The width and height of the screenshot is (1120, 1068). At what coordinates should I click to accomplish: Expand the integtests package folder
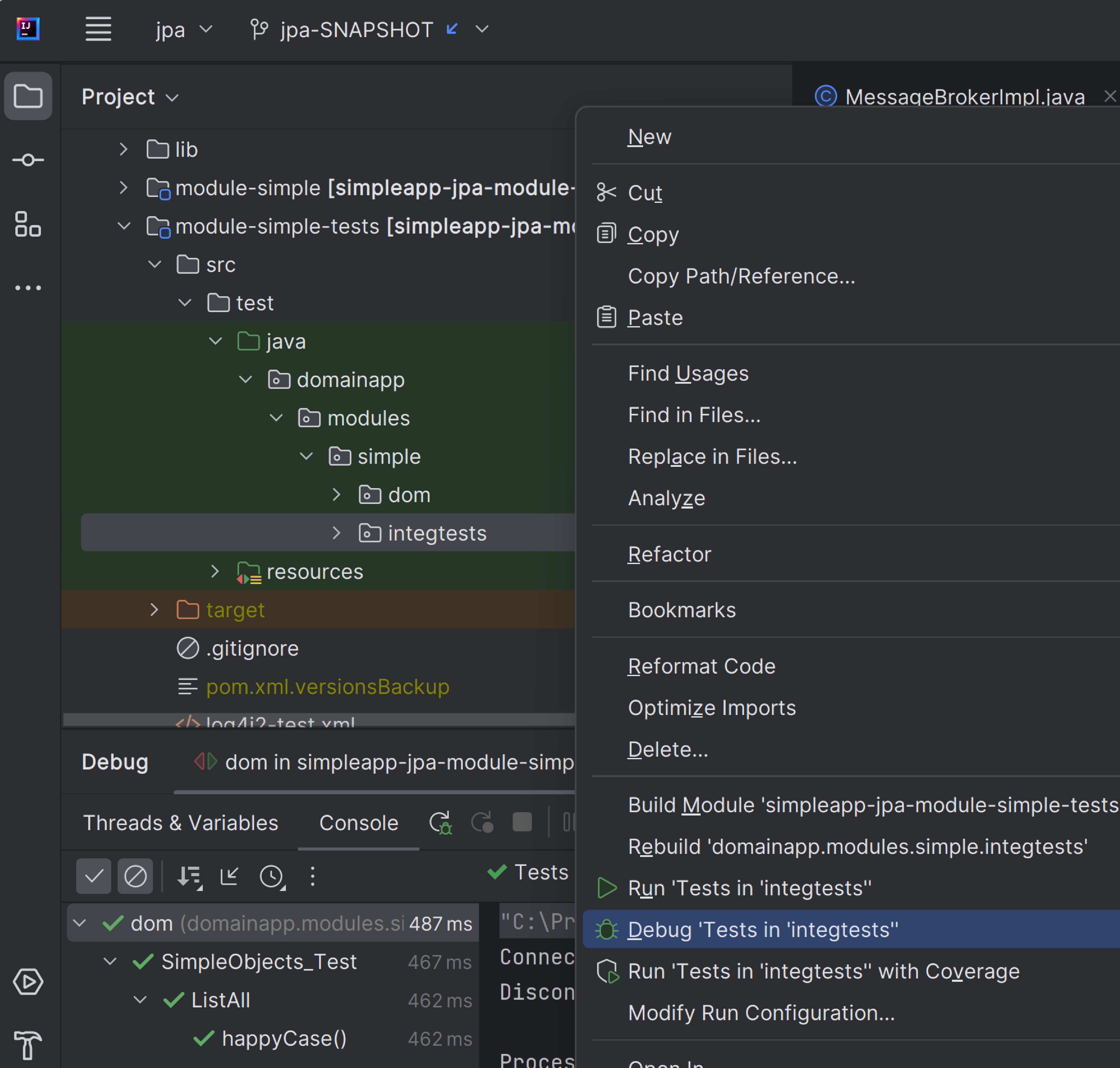click(336, 533)
